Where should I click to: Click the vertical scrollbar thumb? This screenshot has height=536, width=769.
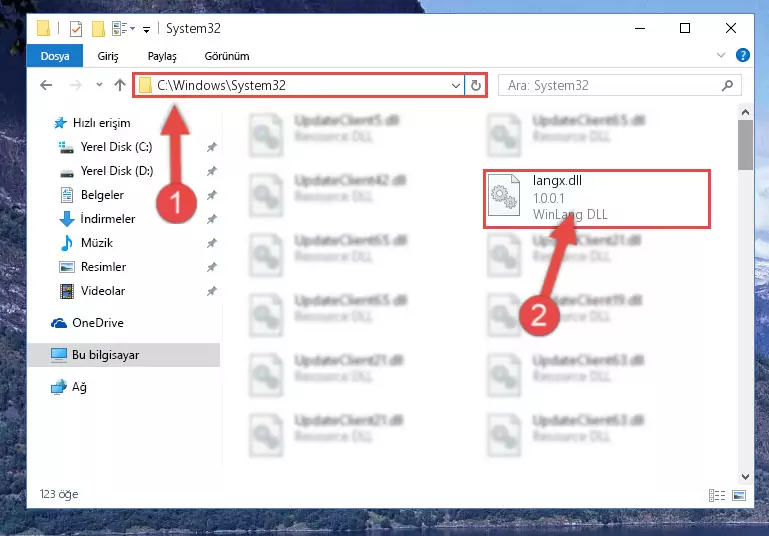click(745, 145)
